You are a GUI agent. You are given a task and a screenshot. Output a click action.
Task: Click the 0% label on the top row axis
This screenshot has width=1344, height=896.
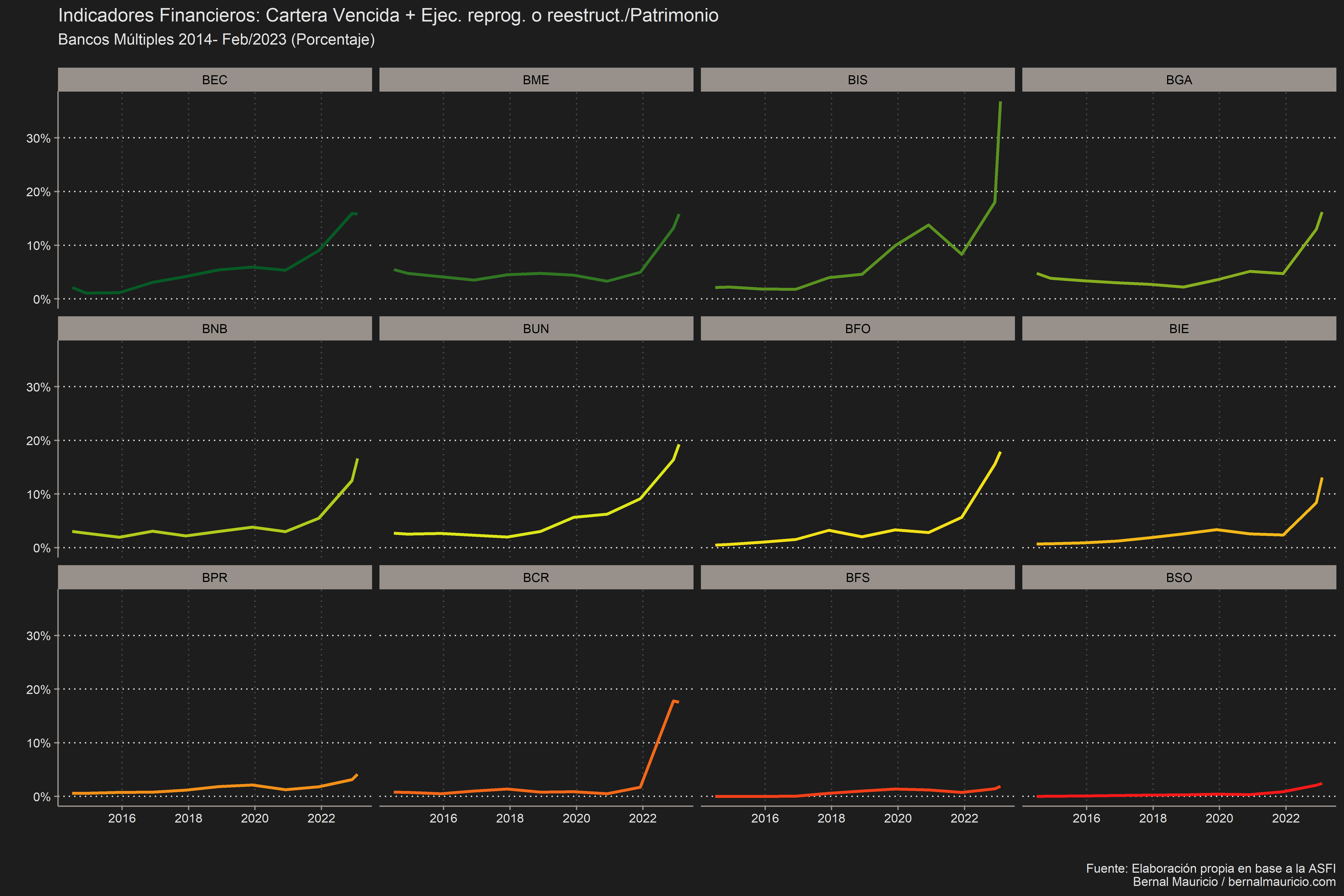[42, 299]
